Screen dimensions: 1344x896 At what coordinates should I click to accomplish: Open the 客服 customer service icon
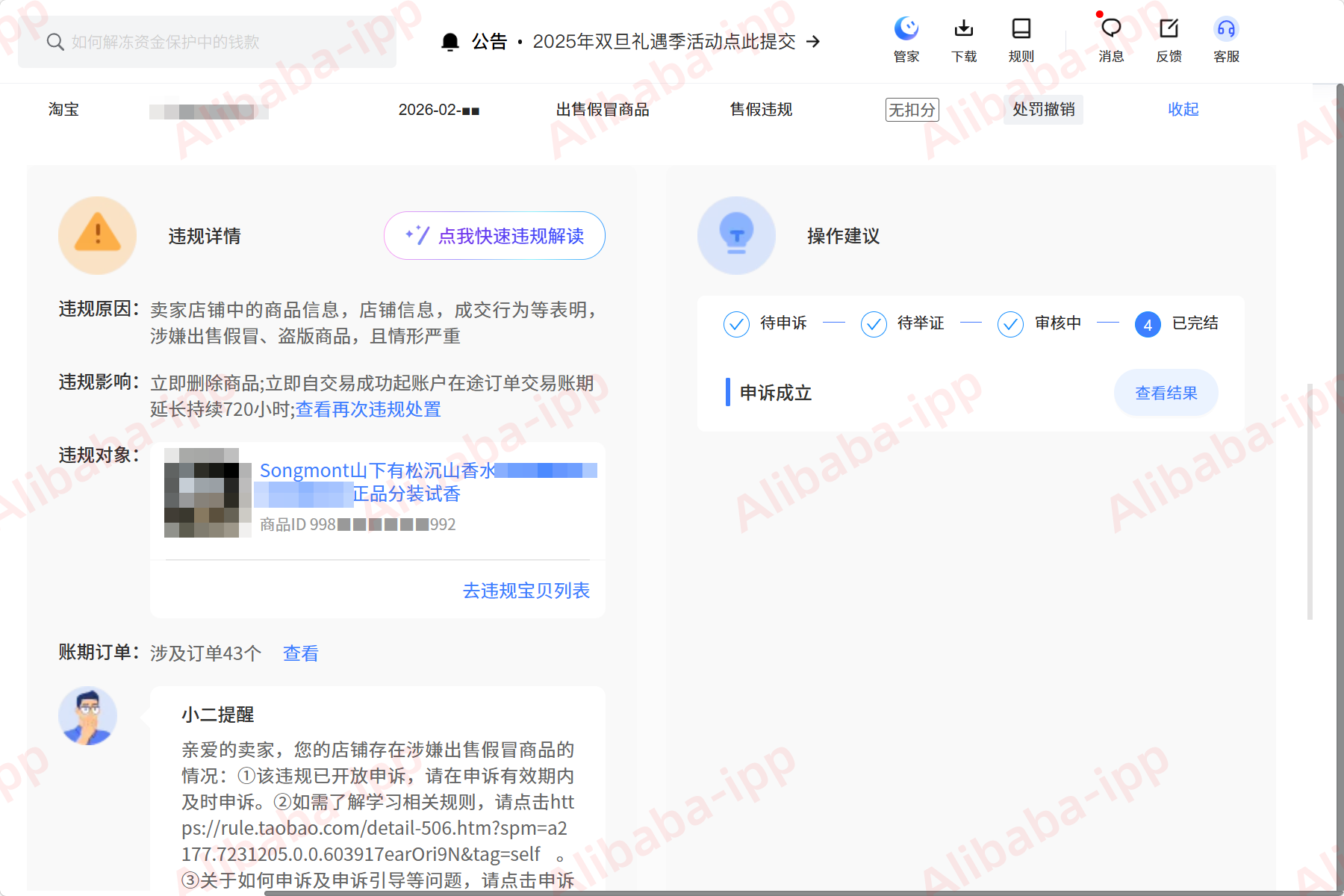(x=1226, y=40)
